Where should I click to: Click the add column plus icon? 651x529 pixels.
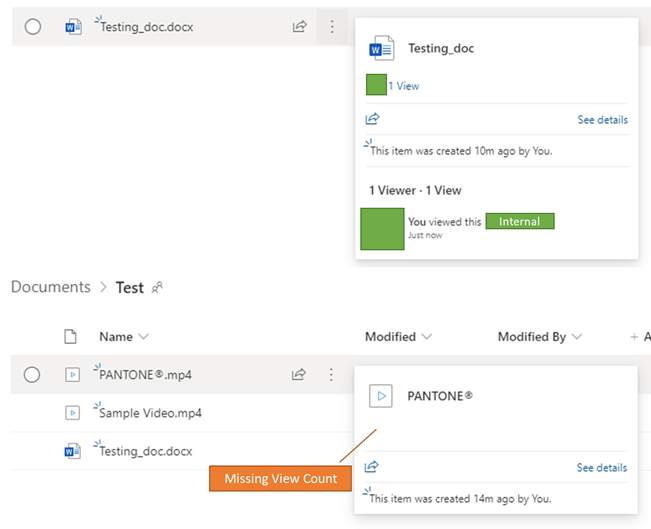[634, 337]
